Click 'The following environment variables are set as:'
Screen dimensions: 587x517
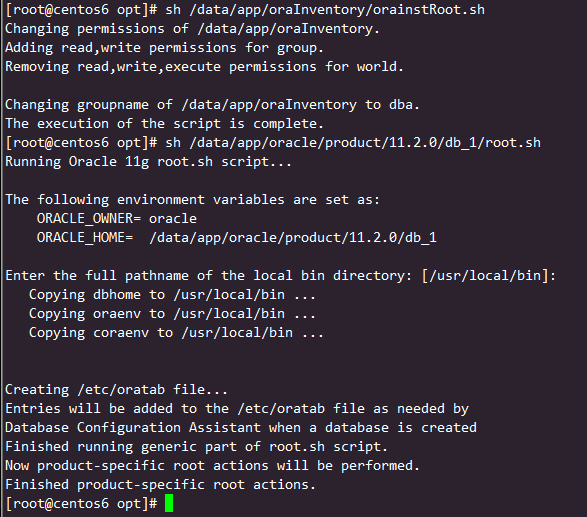click(192, 200)
